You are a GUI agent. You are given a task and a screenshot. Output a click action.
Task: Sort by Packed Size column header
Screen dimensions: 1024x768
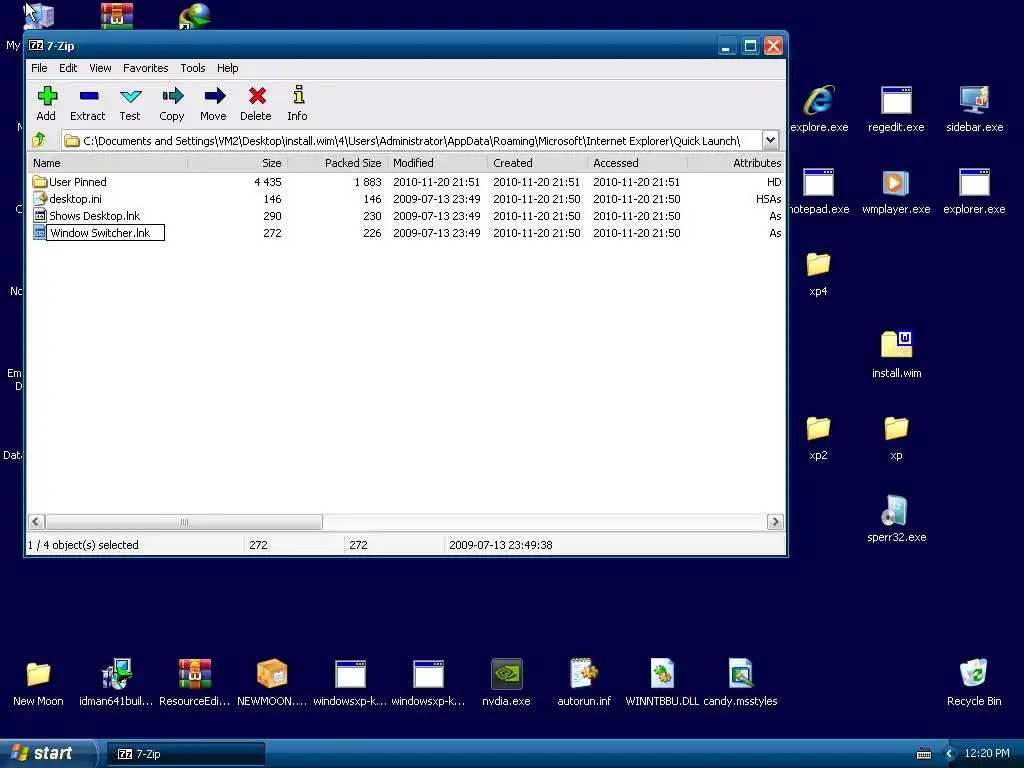337,163
